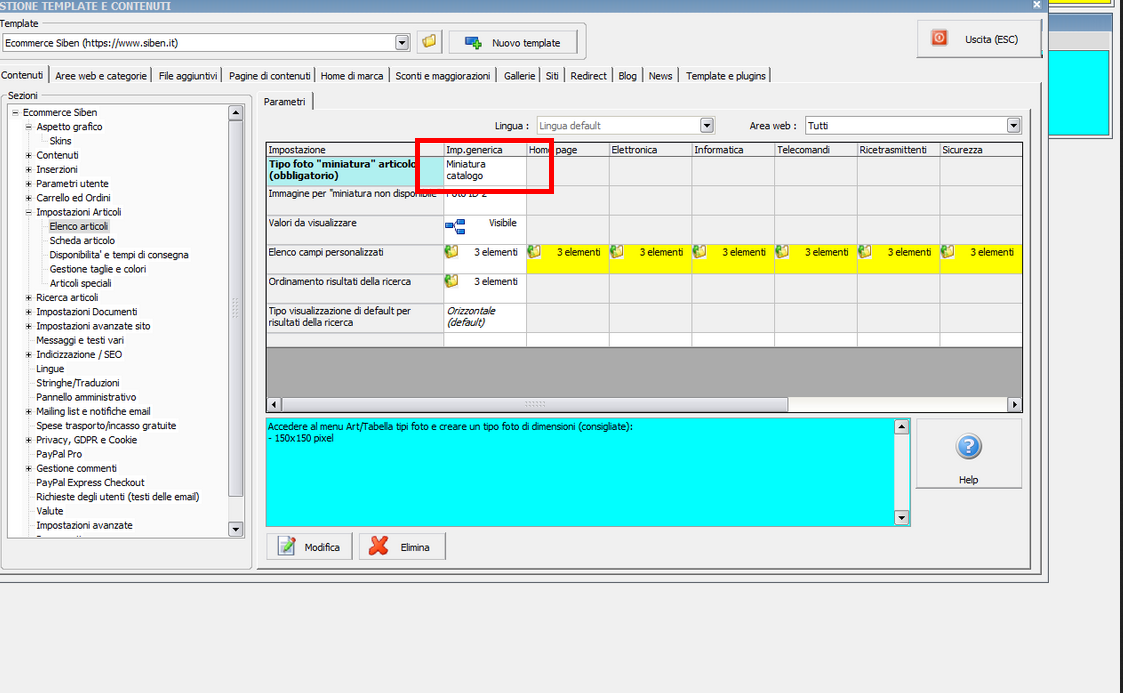Switch to Home di marca tab
1123x693 pixels.
pos(352,76)
